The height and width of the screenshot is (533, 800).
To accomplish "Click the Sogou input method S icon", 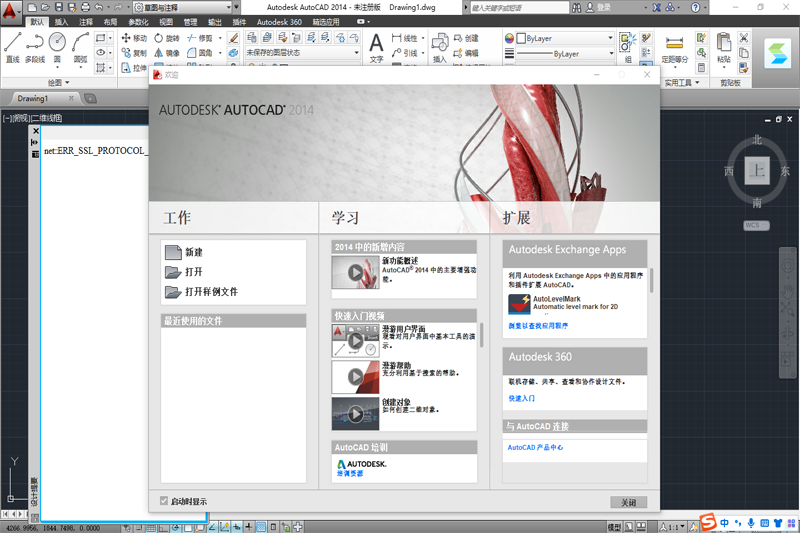I will point(708,522).
